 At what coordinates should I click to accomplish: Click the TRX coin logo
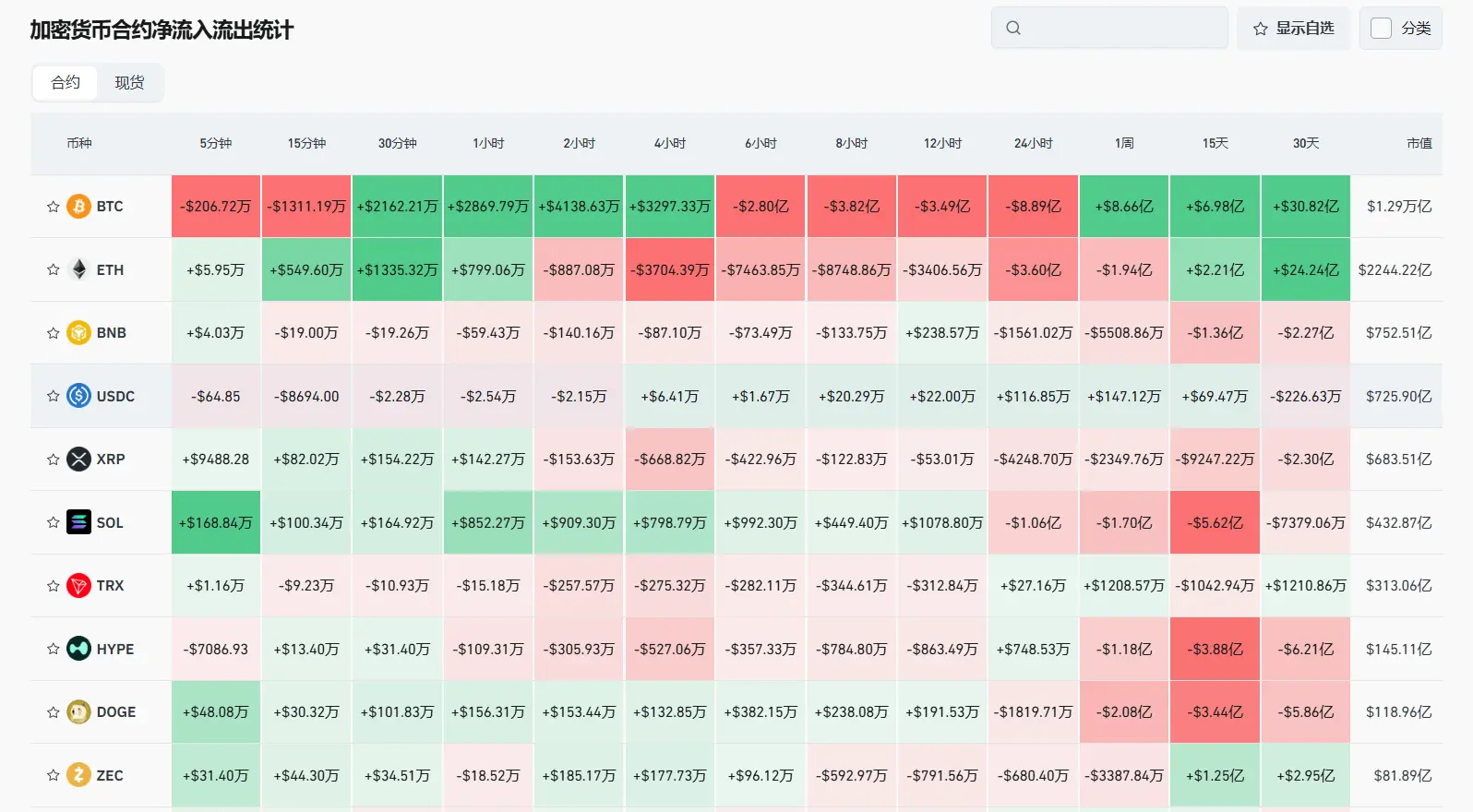pos(78,585)
